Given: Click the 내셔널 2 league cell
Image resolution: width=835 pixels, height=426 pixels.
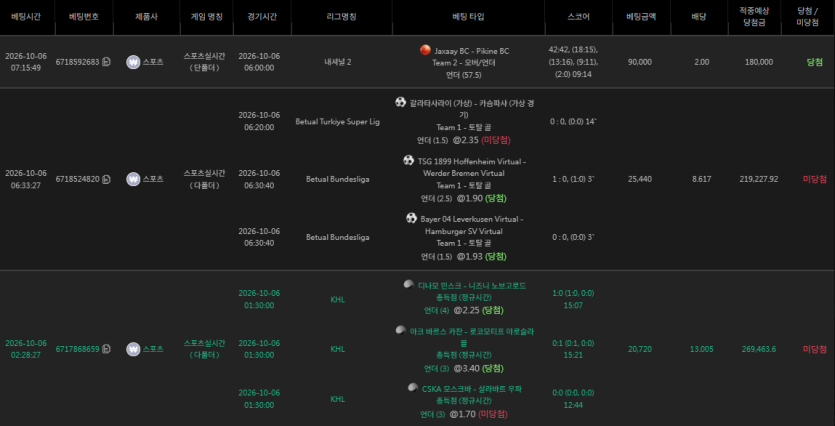Looking at the screenshot, I should click(338, 62).
